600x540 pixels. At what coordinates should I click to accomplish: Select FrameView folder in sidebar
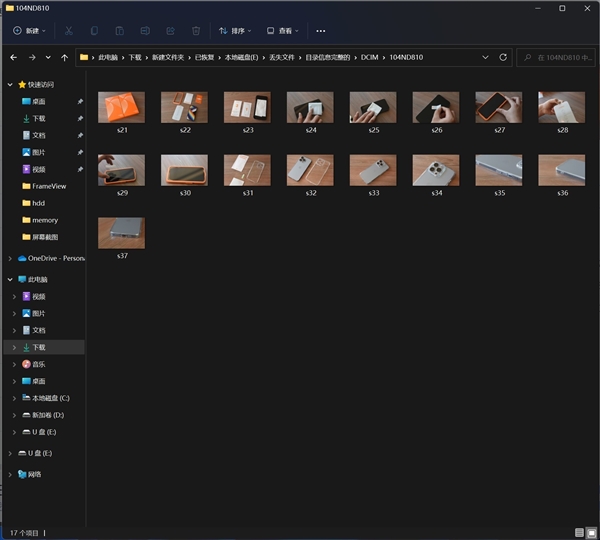[x=49, y=186]
